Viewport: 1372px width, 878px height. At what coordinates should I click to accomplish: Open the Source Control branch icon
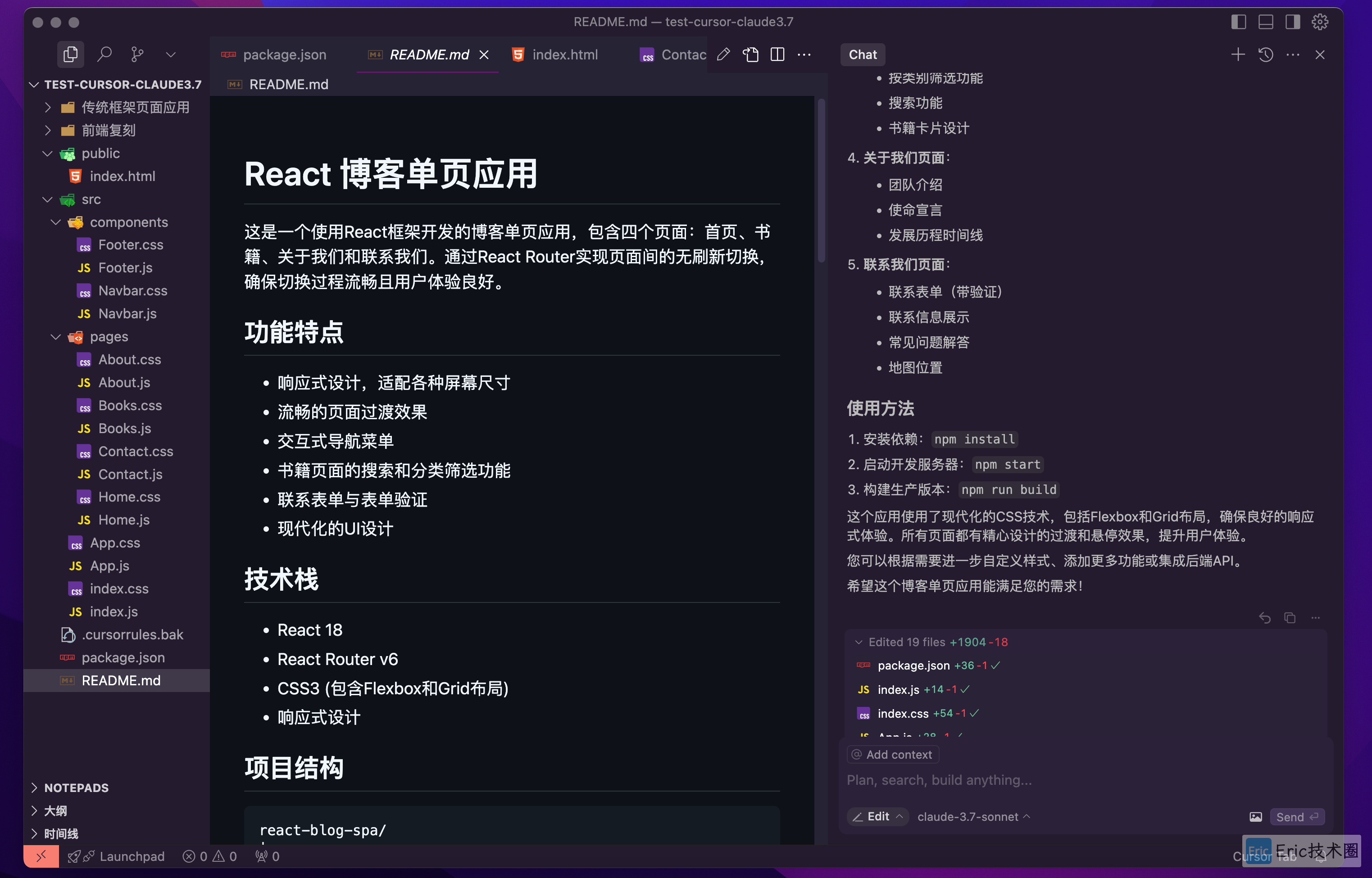137,55
